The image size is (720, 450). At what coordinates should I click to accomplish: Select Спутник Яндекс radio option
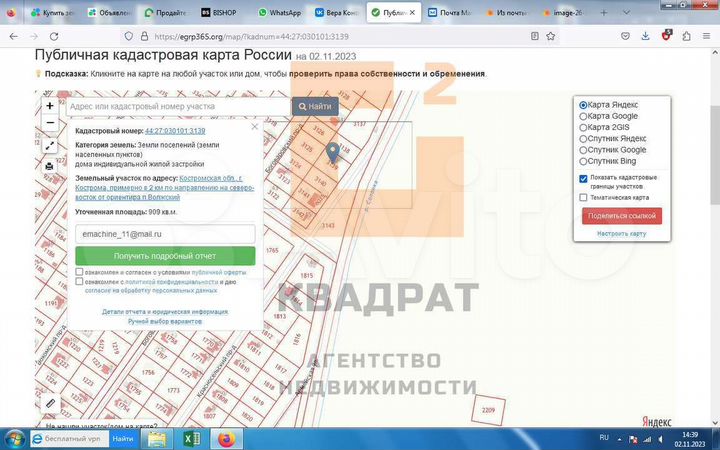click(583, 139)
